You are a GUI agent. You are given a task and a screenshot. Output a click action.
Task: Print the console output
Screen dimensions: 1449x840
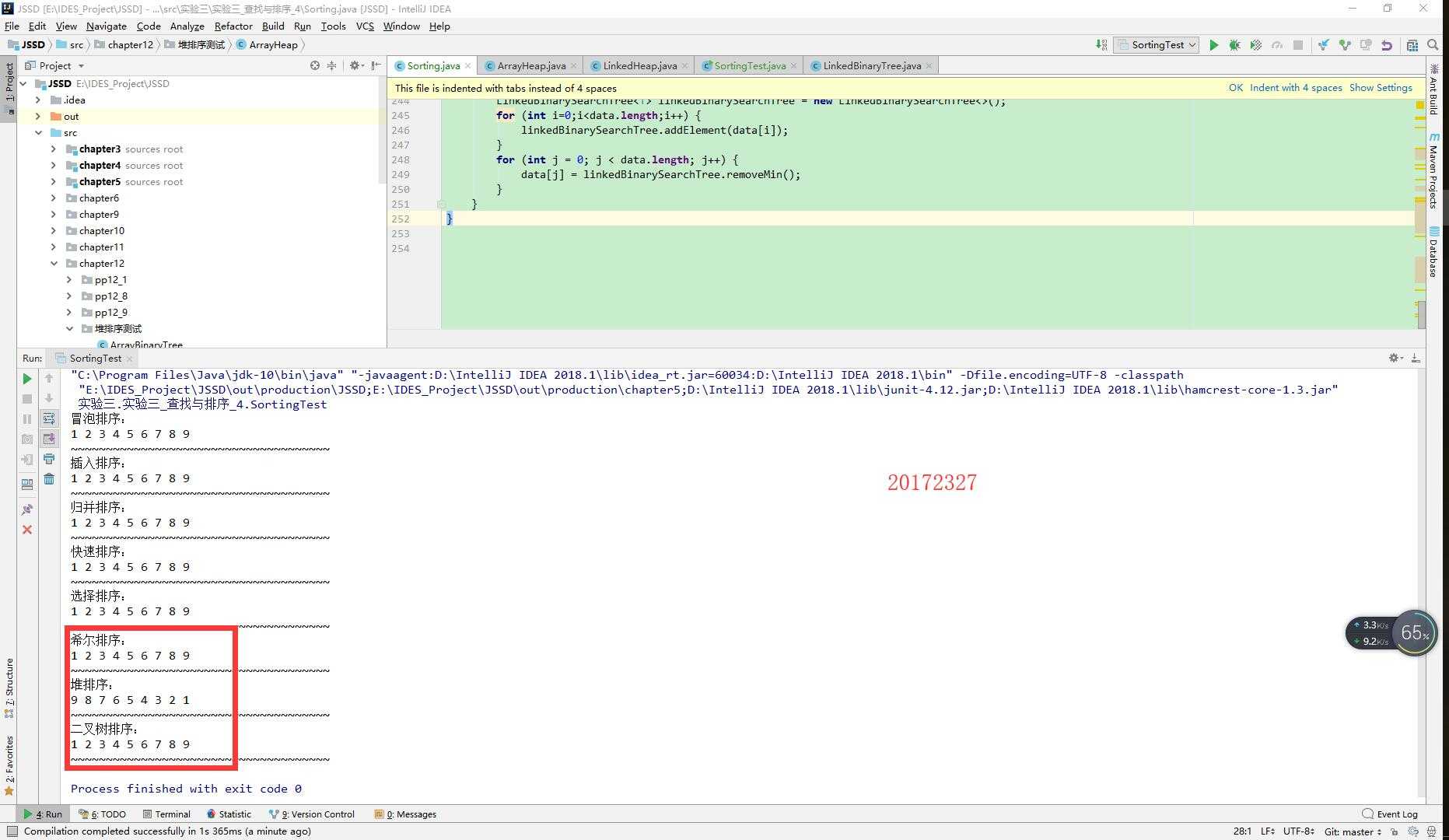49,459
